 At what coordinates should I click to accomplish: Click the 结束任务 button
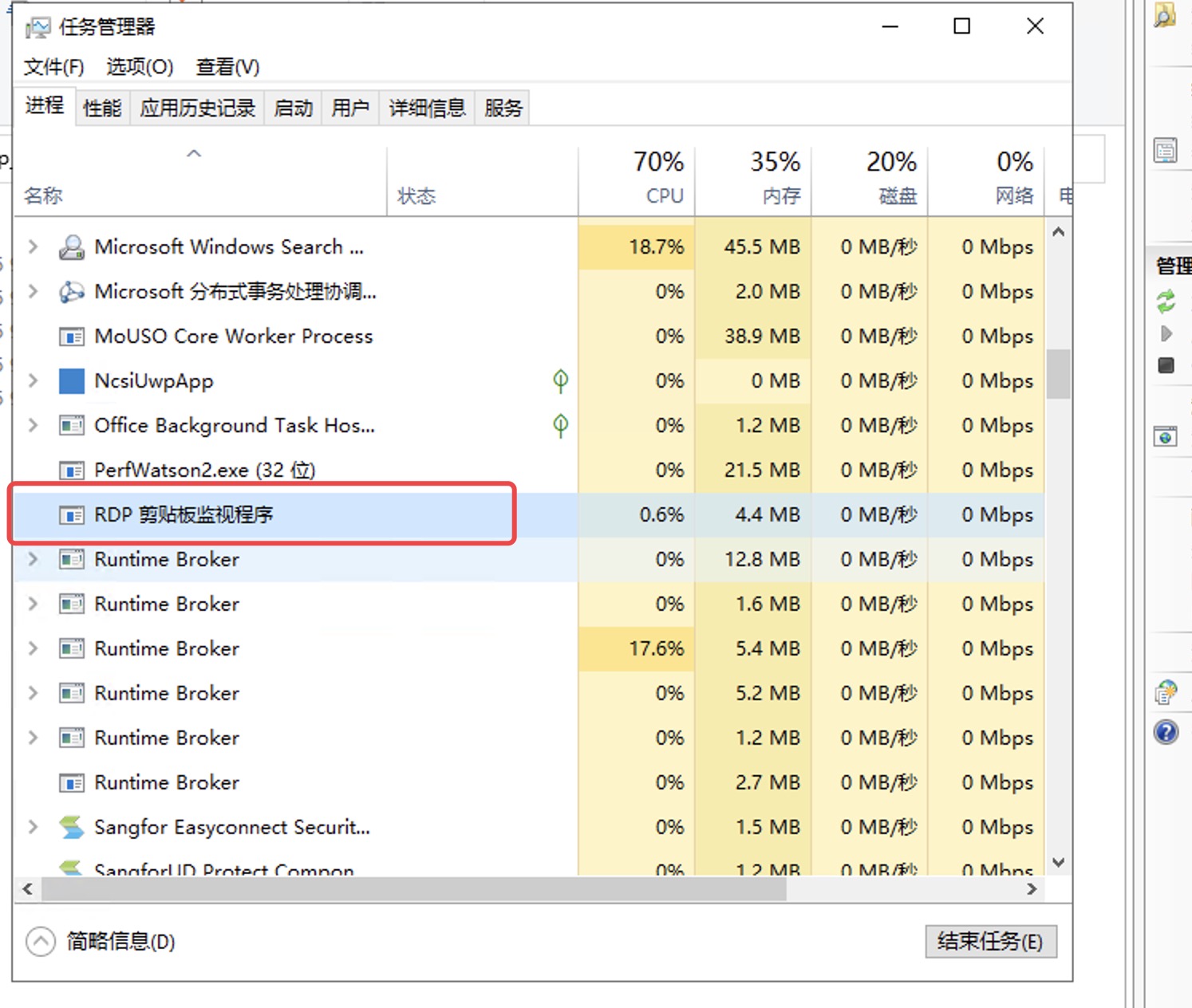[x=991, y=942]
